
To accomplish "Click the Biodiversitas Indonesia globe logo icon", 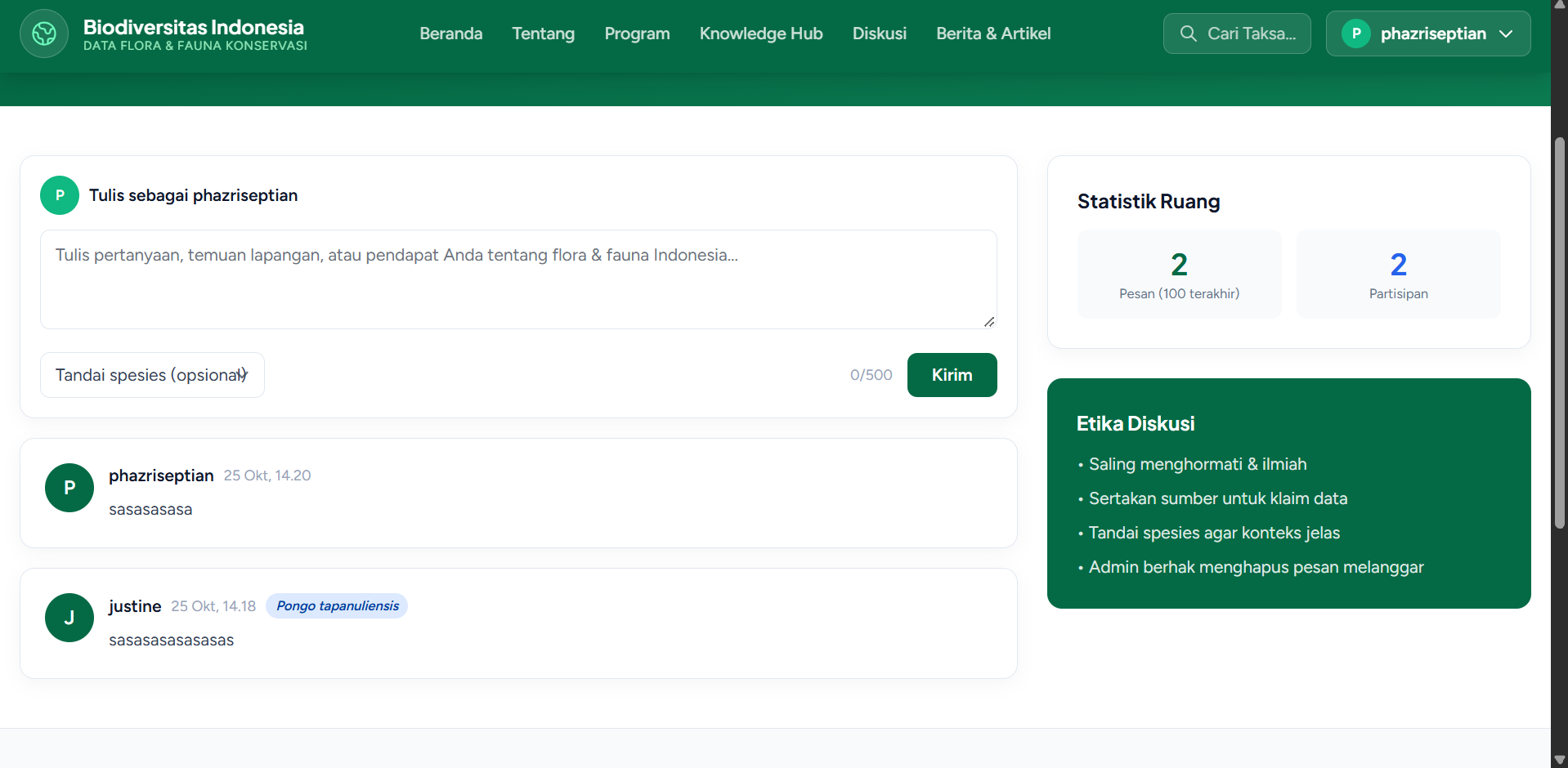I will [44, 33].
